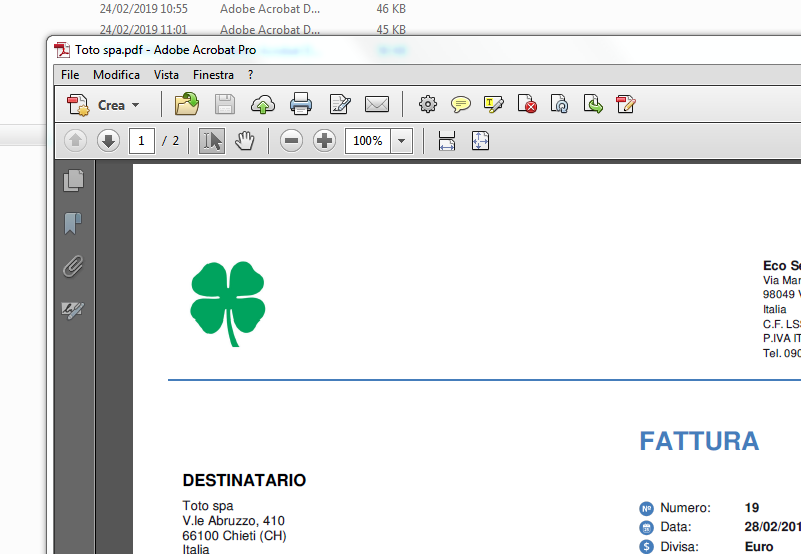
Task: Zoom out with minus button
Action: click(x=292, y=141)
